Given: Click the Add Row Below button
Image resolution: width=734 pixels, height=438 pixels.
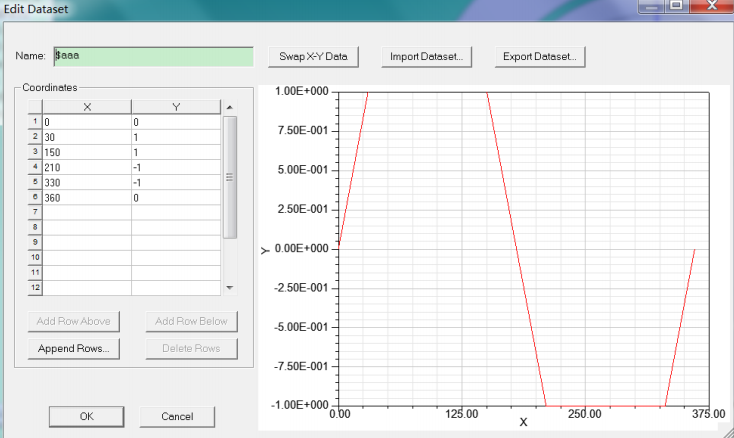Looking at the screenshot, I should click(x=191, y=321).
